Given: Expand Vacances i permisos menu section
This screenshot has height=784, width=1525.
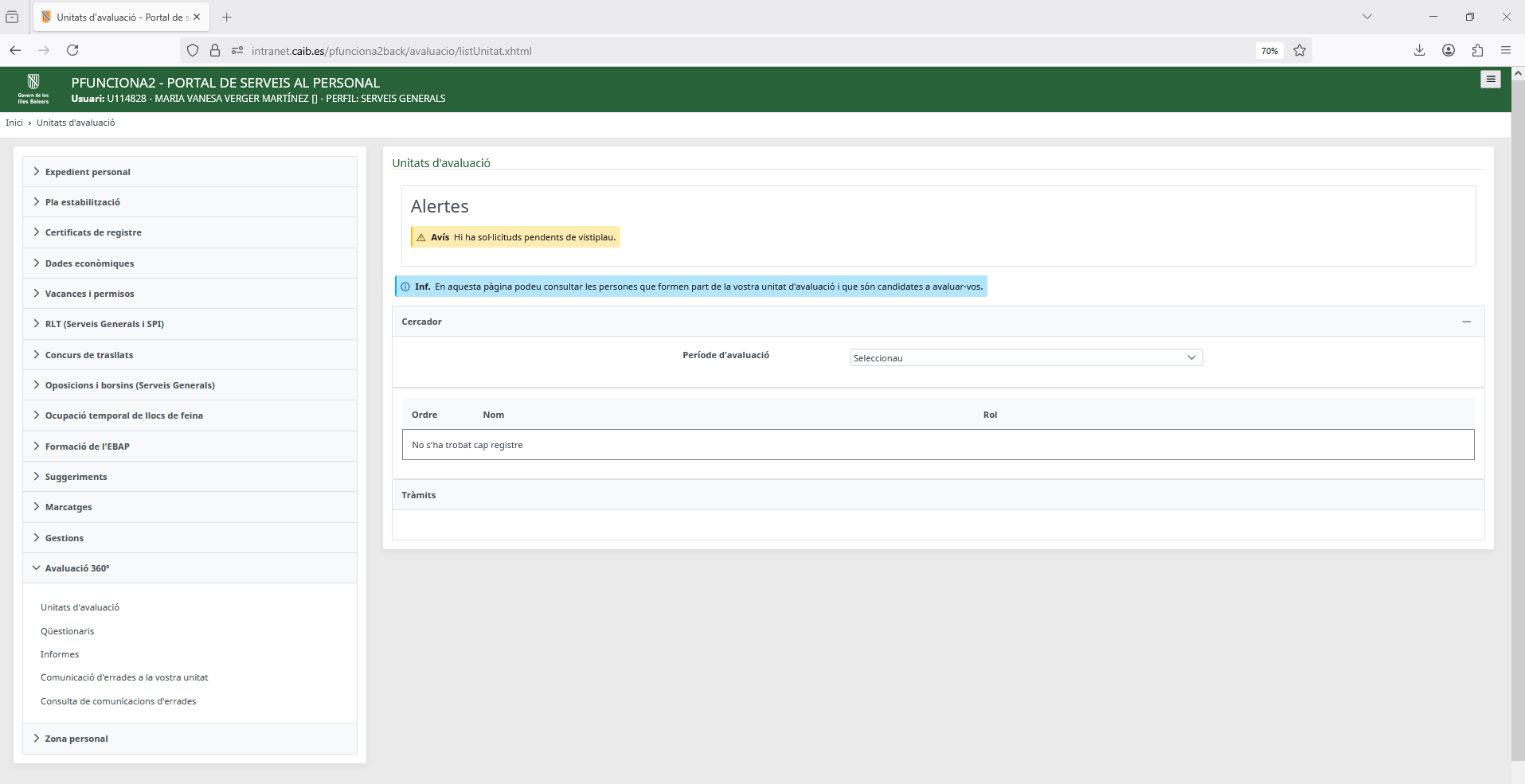Looking at the screenshot, I should 89,294.
